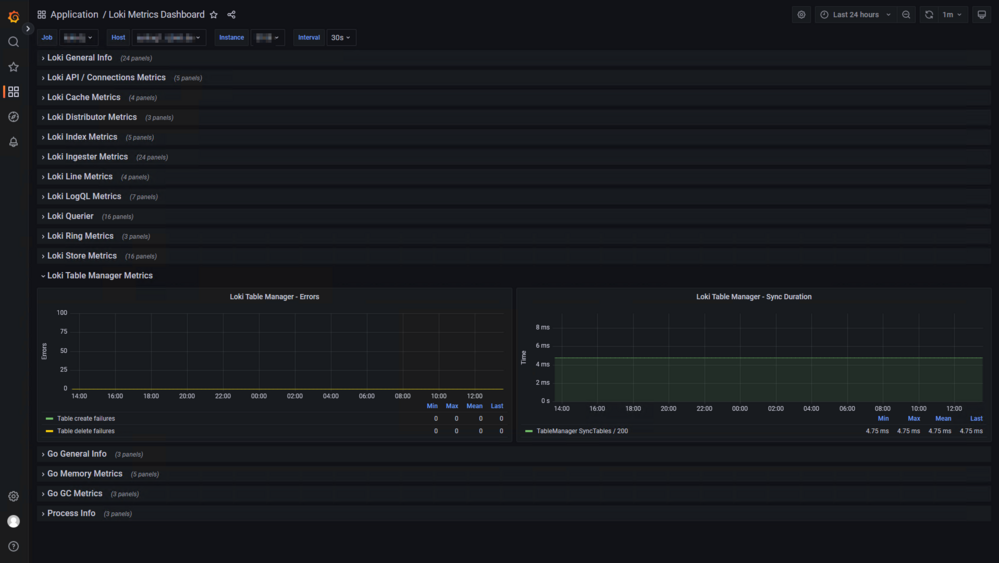Open the Explore compass icon
The height and width of the screenshot is (563, 999).
(x=13, y=117)
